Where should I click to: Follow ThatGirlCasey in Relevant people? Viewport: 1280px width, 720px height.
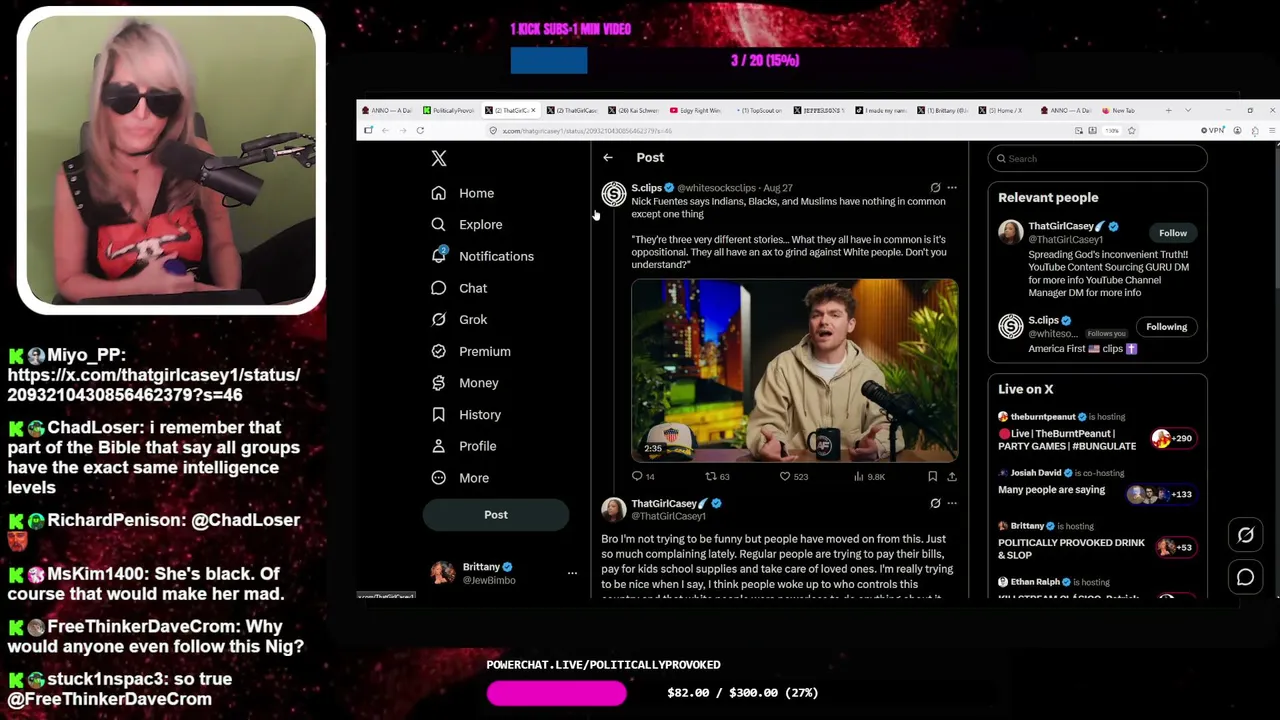pyautogui.click(x=1173, y=233)
